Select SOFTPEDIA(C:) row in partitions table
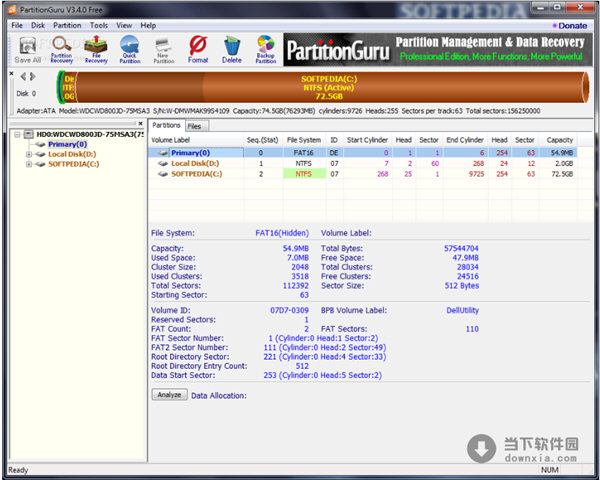 363,174
